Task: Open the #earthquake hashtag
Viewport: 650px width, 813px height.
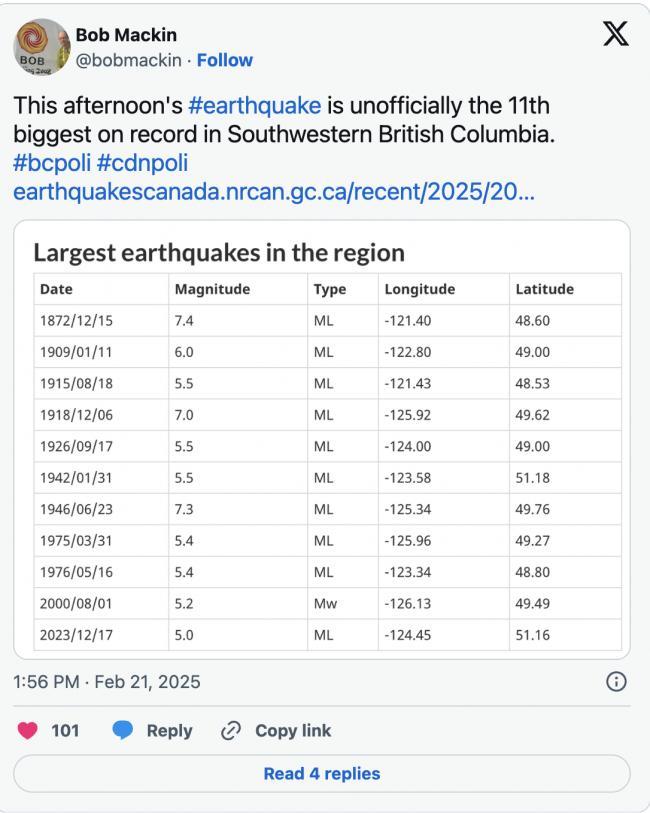Action: [x=254, y=106]
